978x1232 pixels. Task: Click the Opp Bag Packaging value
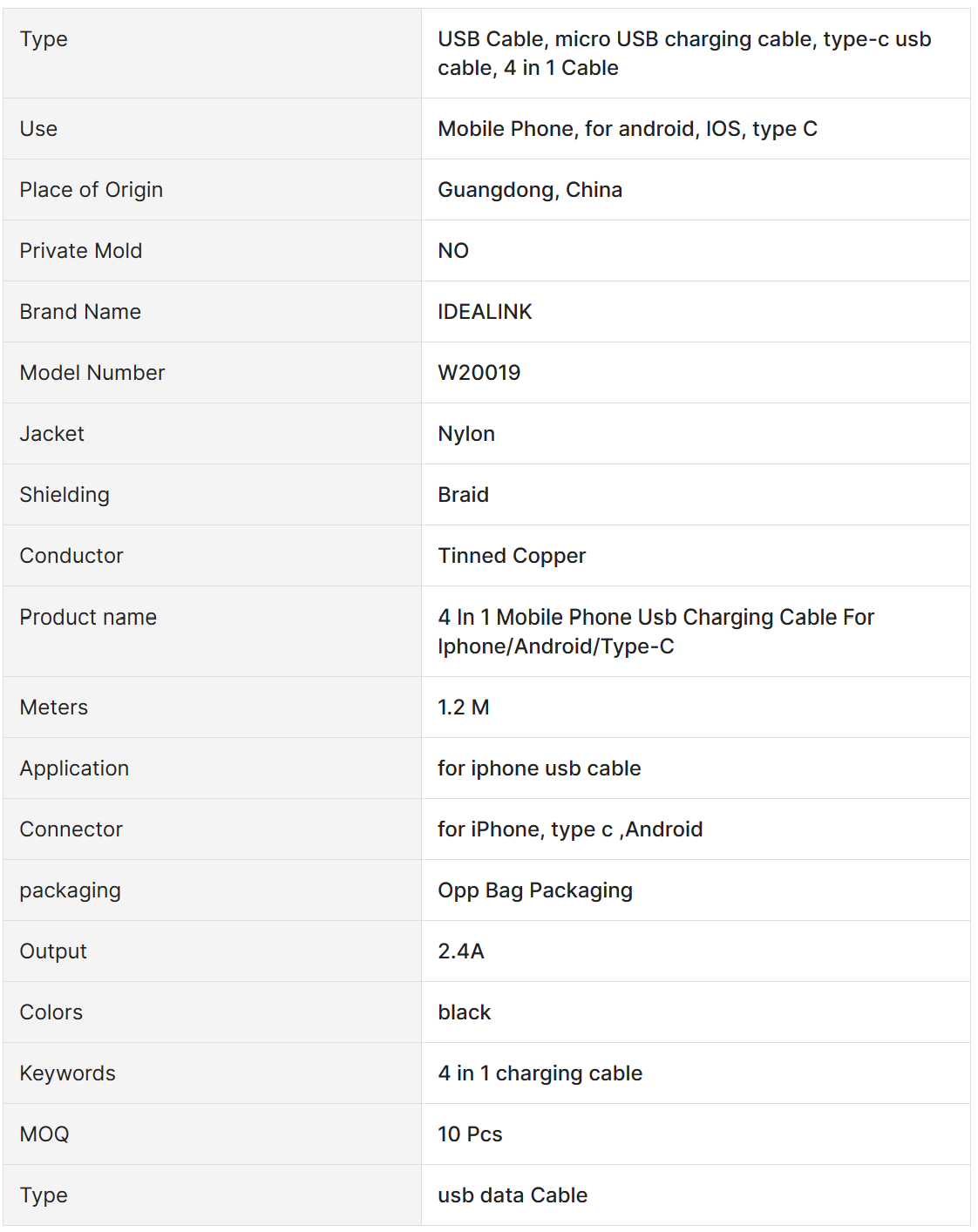(535, 890)
